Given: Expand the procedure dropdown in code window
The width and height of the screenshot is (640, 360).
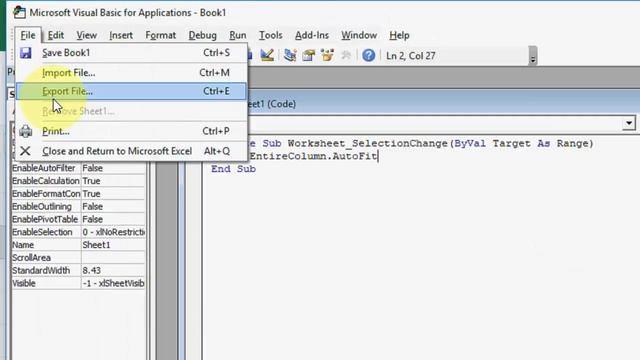Looking at the screenshot, I should point(629,123).
